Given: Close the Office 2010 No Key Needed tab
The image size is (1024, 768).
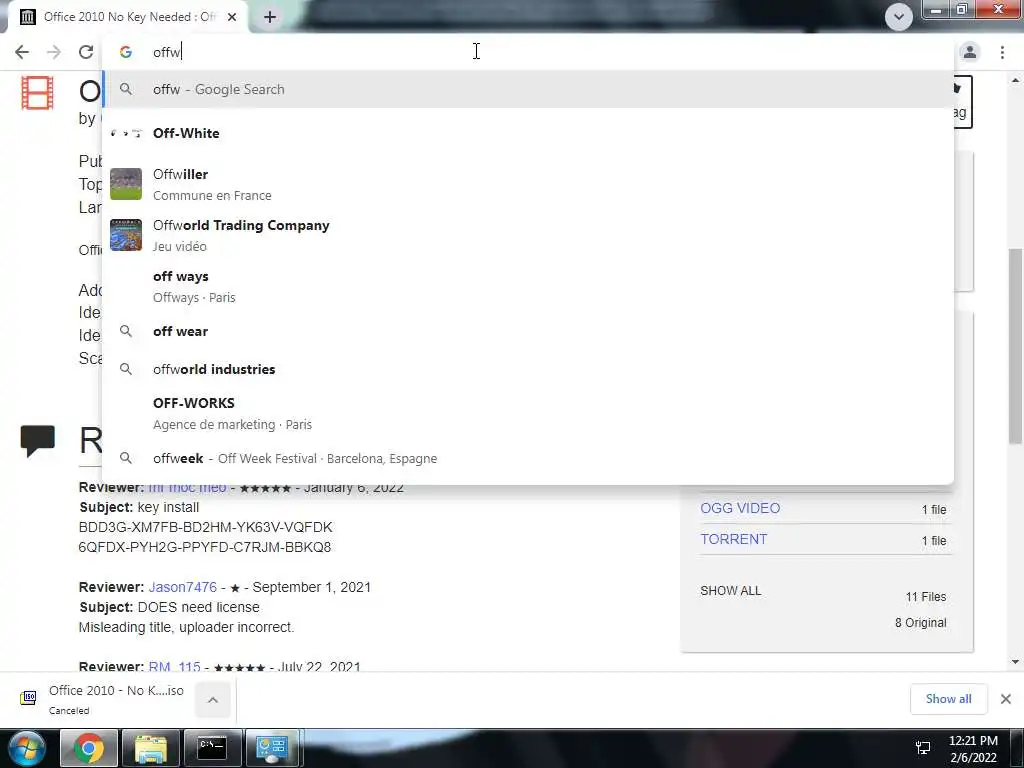Looking at the screenshot, I should click(x=232, y=17).
